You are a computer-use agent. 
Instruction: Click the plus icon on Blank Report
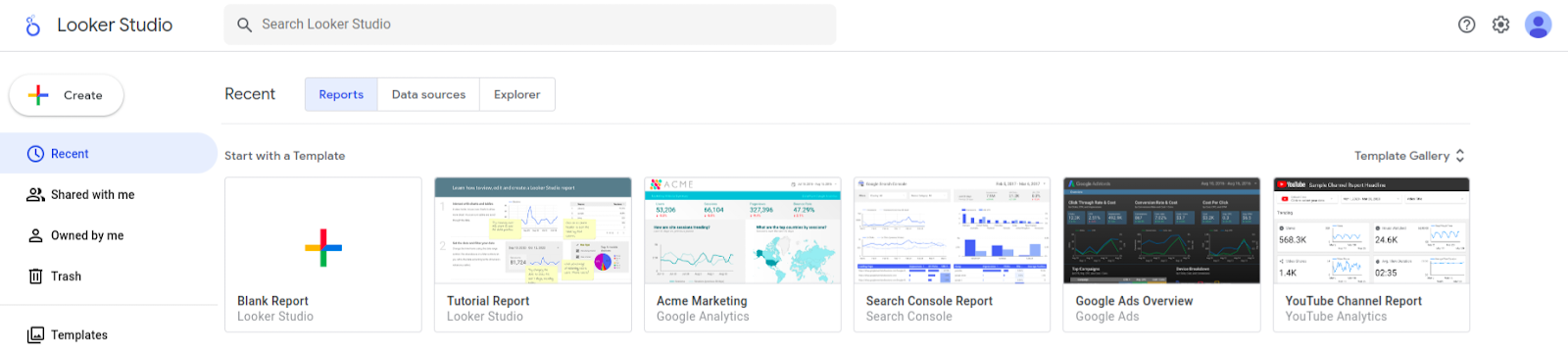[x=323, y=248]
